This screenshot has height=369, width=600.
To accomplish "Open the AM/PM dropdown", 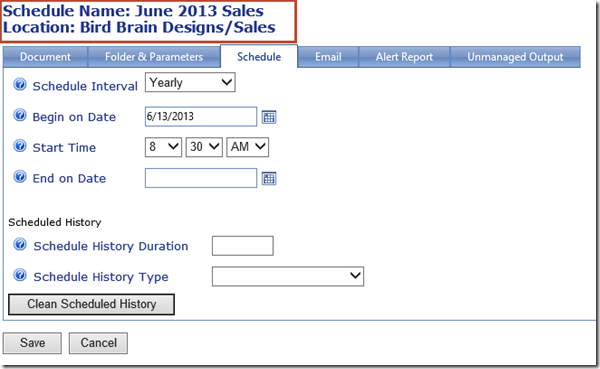I will (248, 147).
